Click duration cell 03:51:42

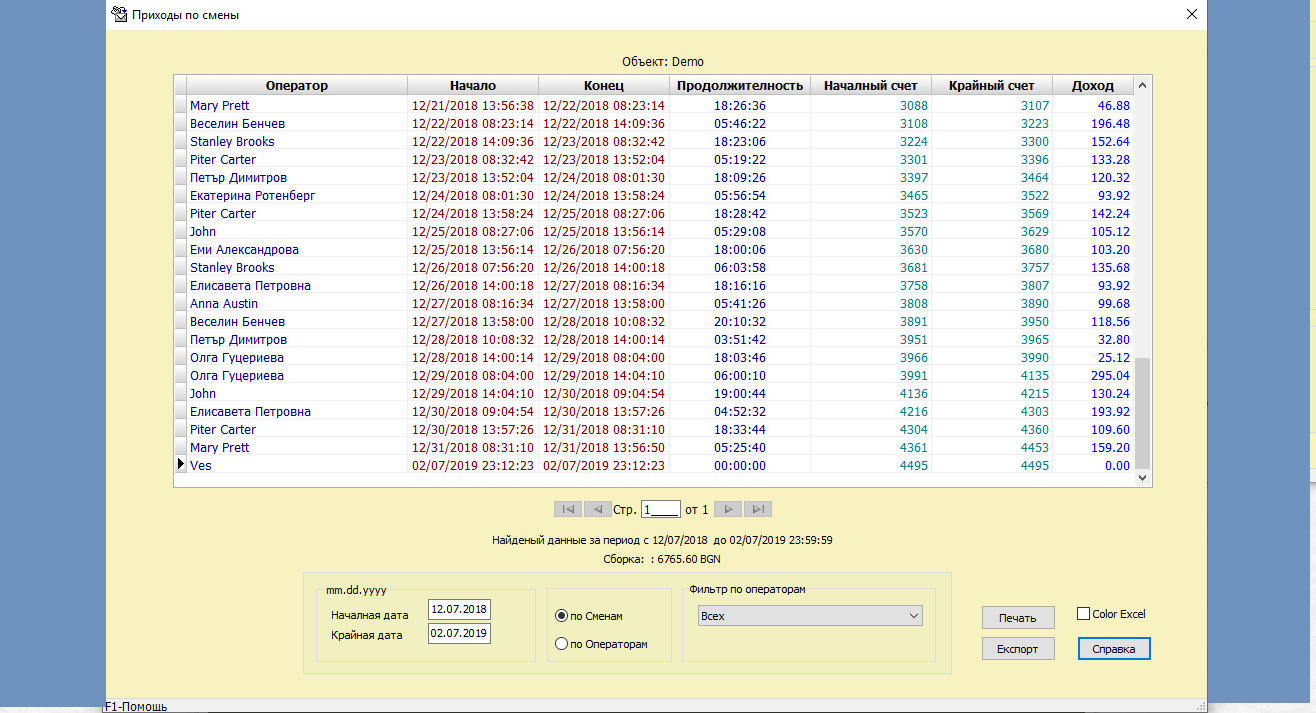(x=740, y=340)
